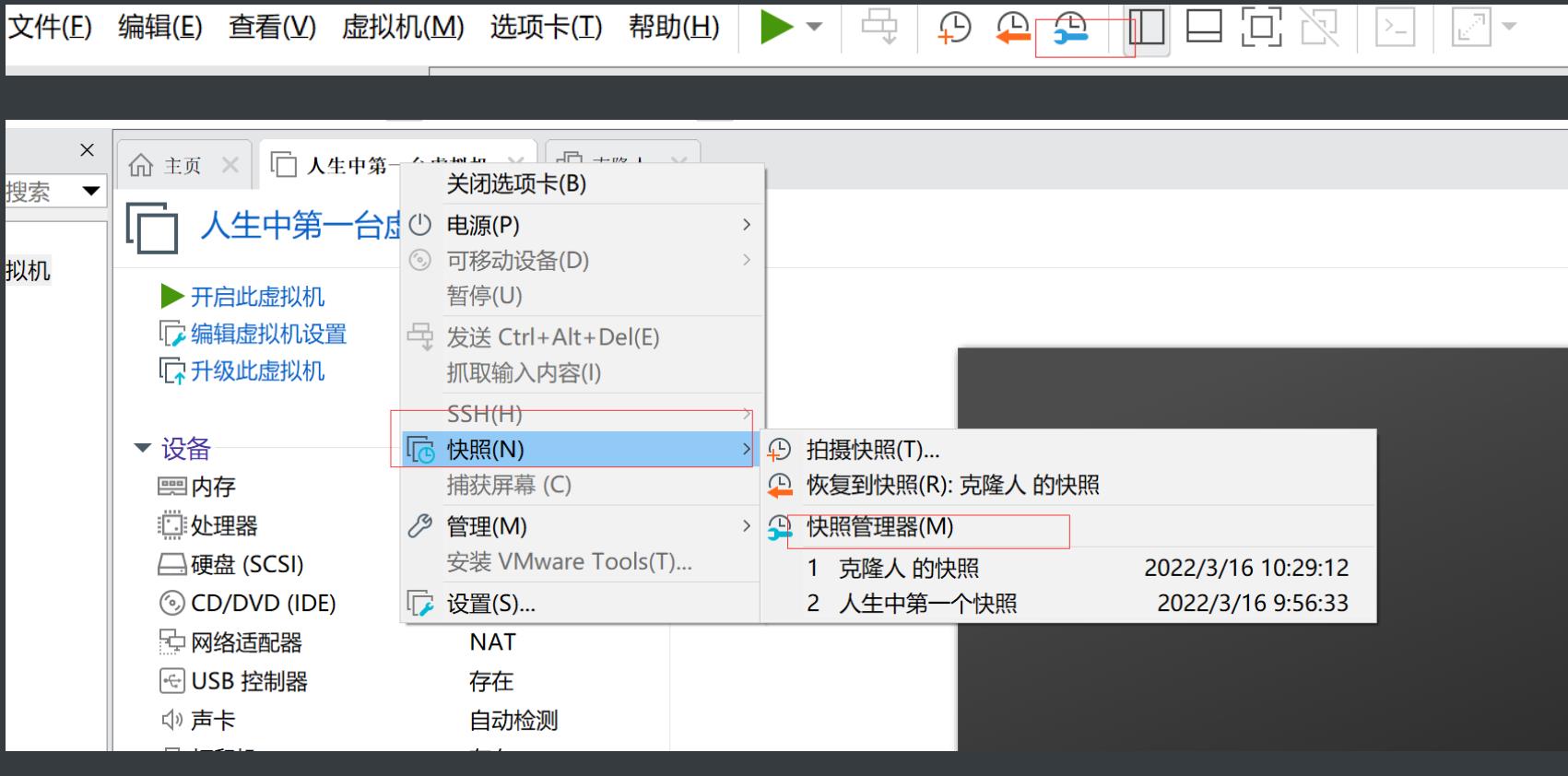Open the 帮助(H) menu
This screenshot has height=776, width=1568.
[674, 27]
